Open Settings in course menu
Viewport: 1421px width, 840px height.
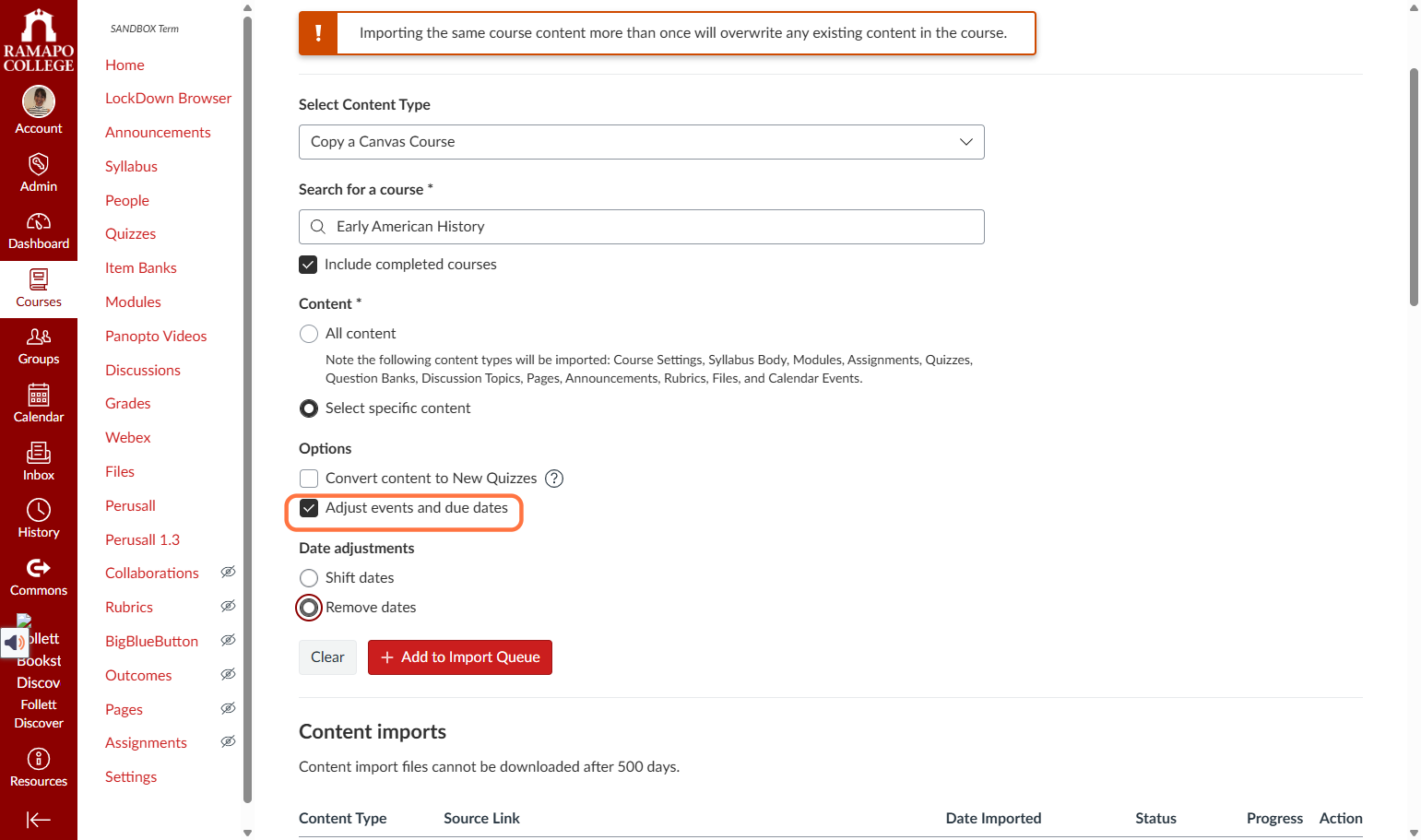131,776
